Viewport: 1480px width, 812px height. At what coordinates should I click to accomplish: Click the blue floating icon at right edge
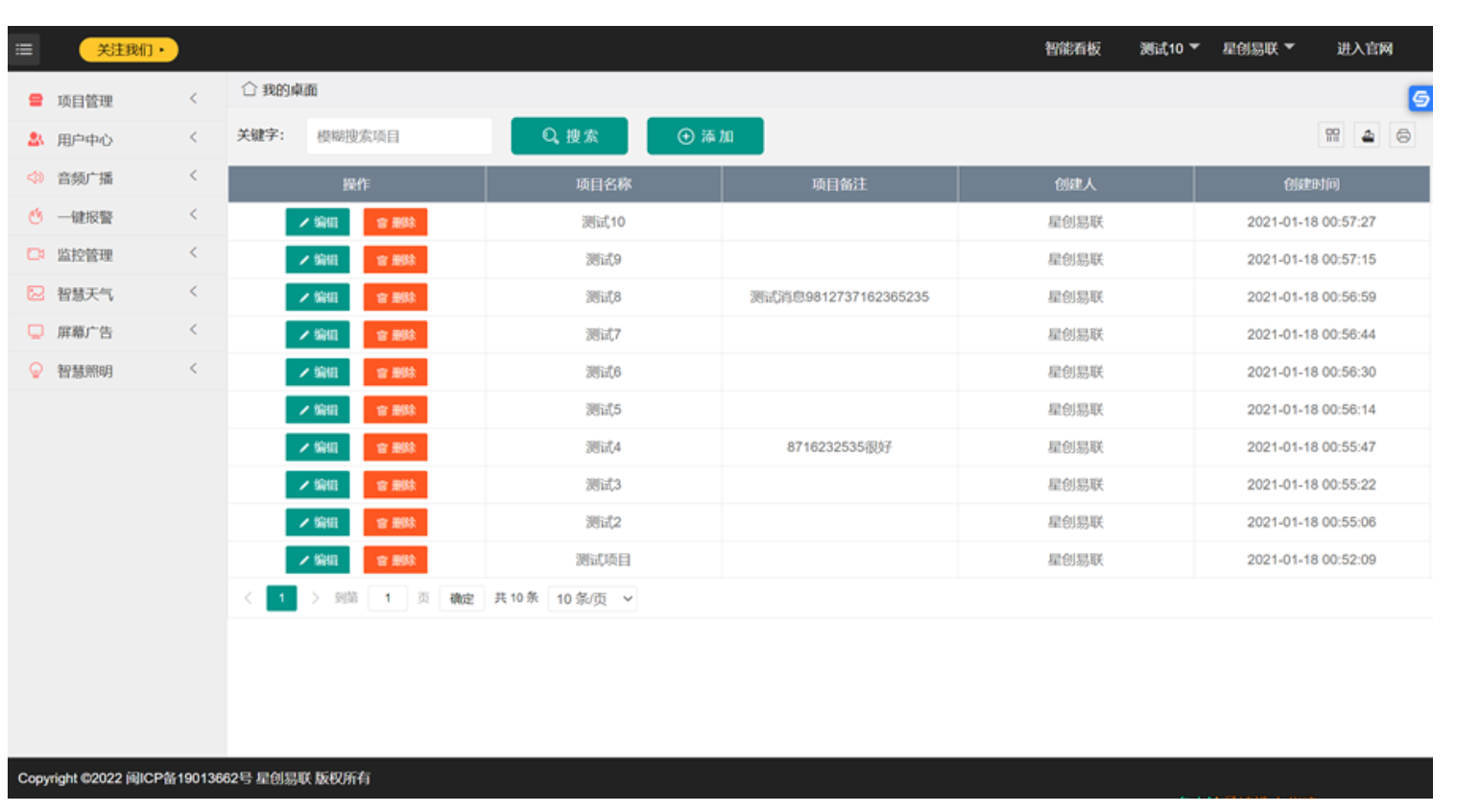(1420, 99)
